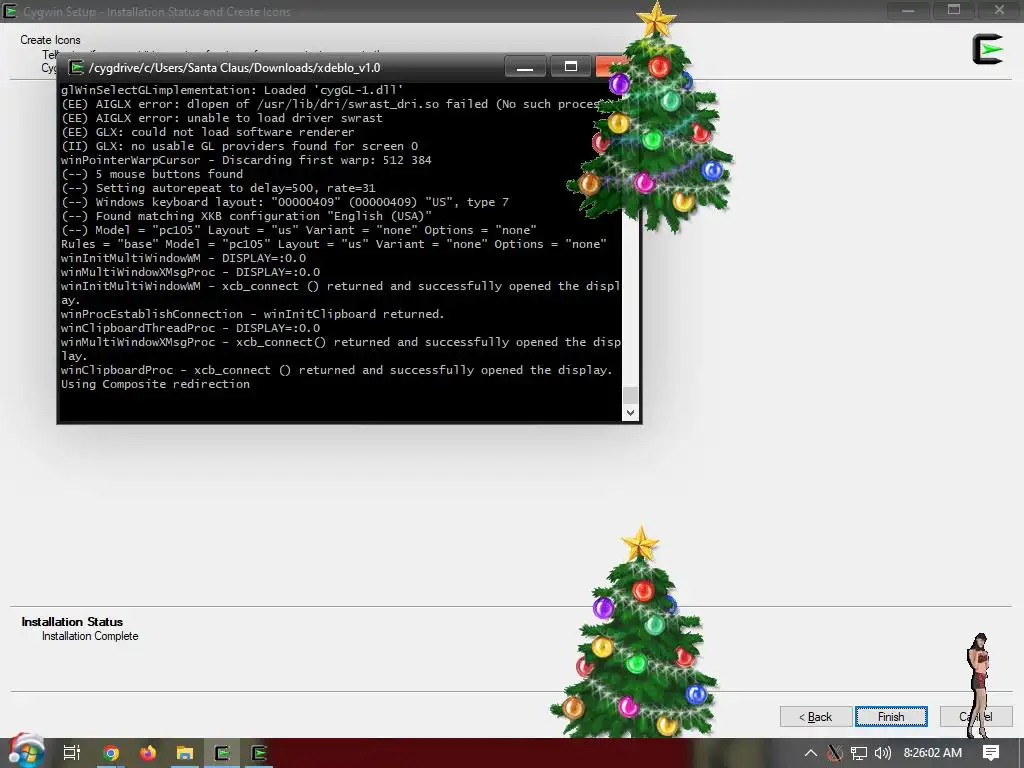Click line 'AIGLX error: unable to load driver swrast'
Screen dimensions: 1024x768
[x=222, y=118]
